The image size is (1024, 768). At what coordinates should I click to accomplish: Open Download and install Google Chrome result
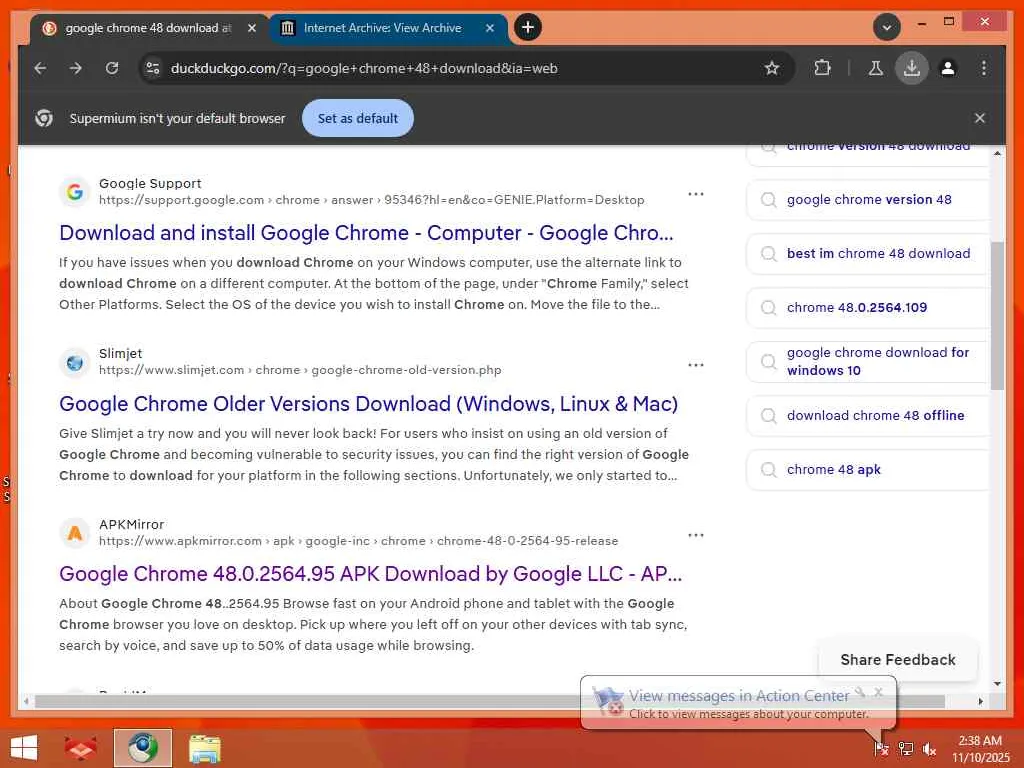[x=366, y=232]
